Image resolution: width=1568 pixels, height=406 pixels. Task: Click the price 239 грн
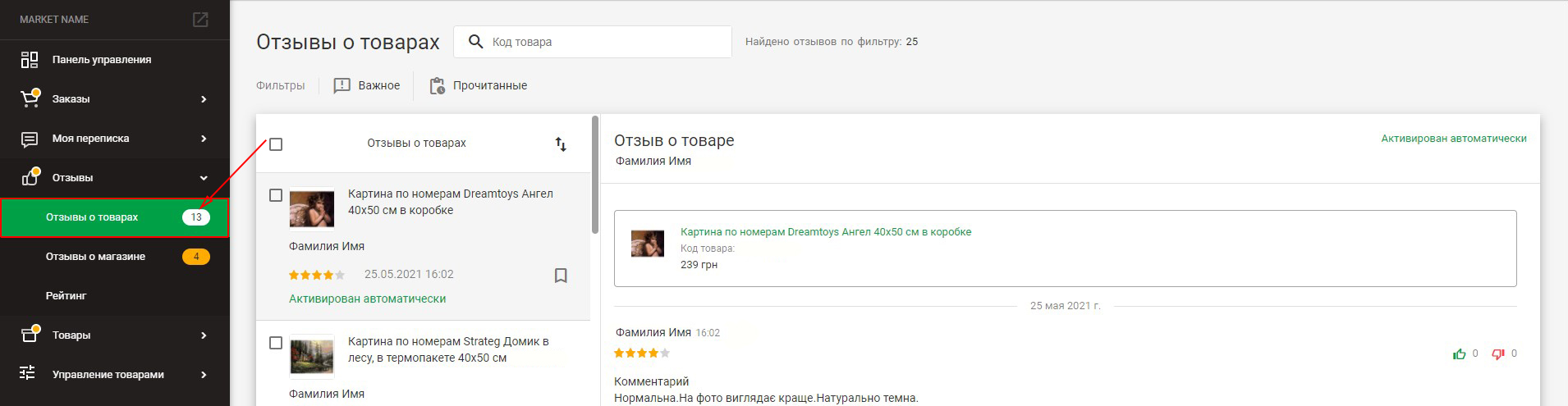click(699, 265)
